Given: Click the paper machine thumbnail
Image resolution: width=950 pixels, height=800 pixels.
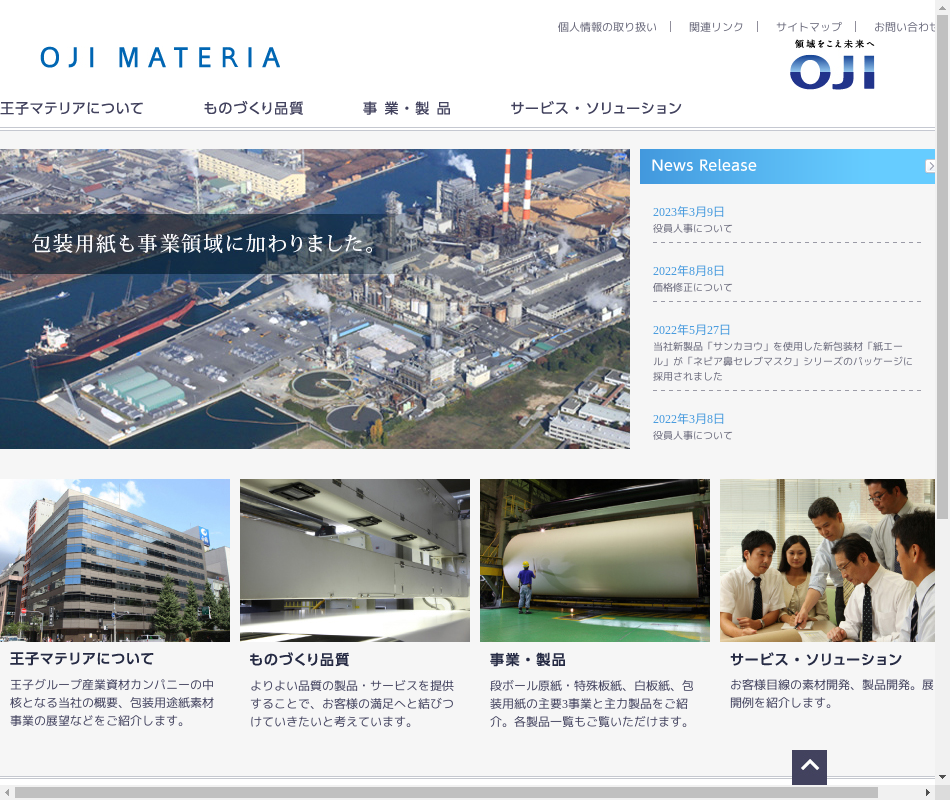Looking at the screenshot, I should point(355,561).
